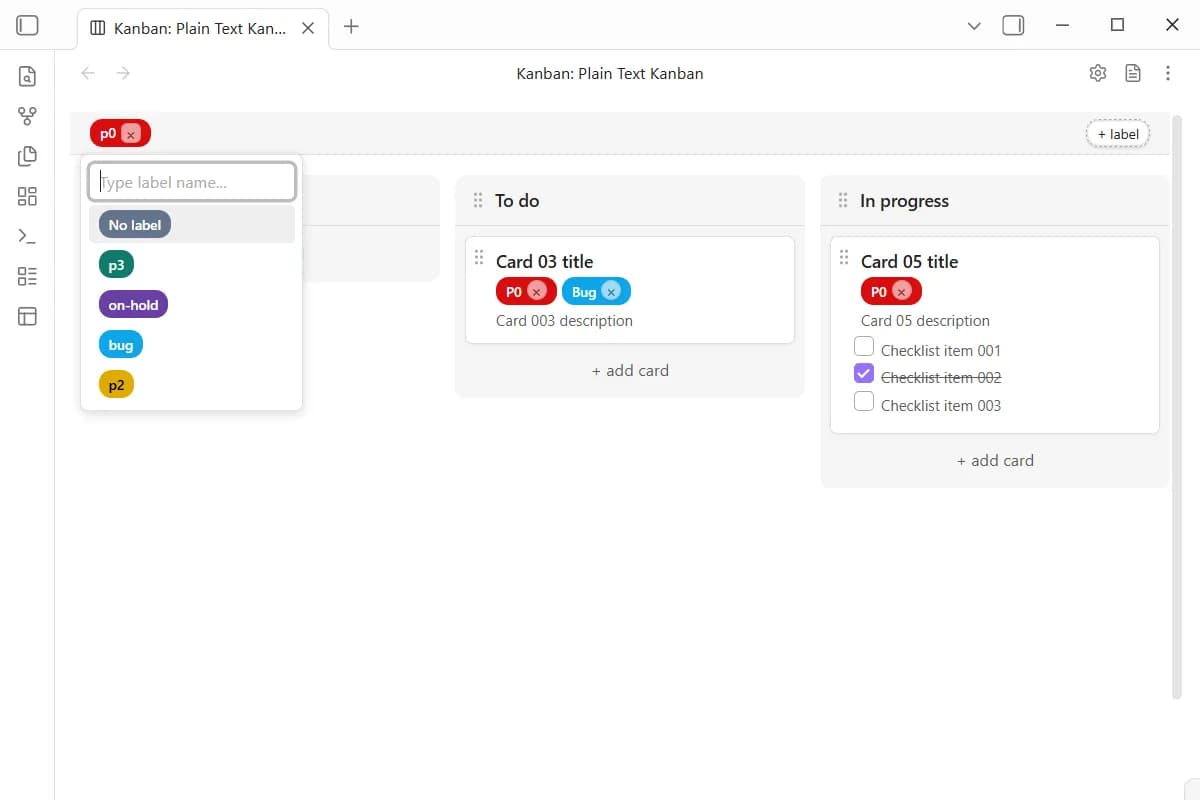Open the grid blocks sidebar icon
The image size is (1200, 800).
pos(28,196)
